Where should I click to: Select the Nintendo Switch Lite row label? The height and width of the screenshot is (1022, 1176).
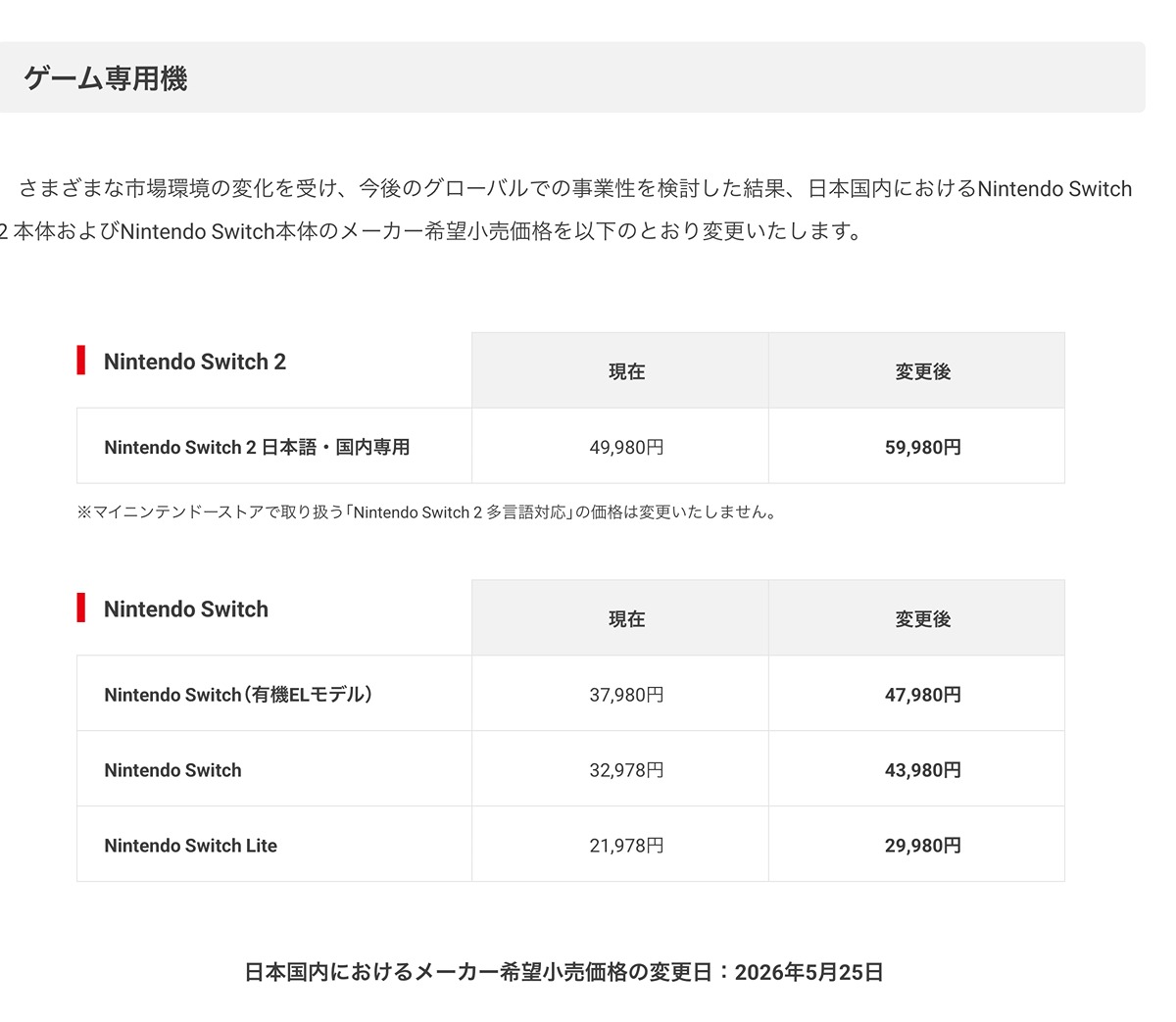click(191, 846)
